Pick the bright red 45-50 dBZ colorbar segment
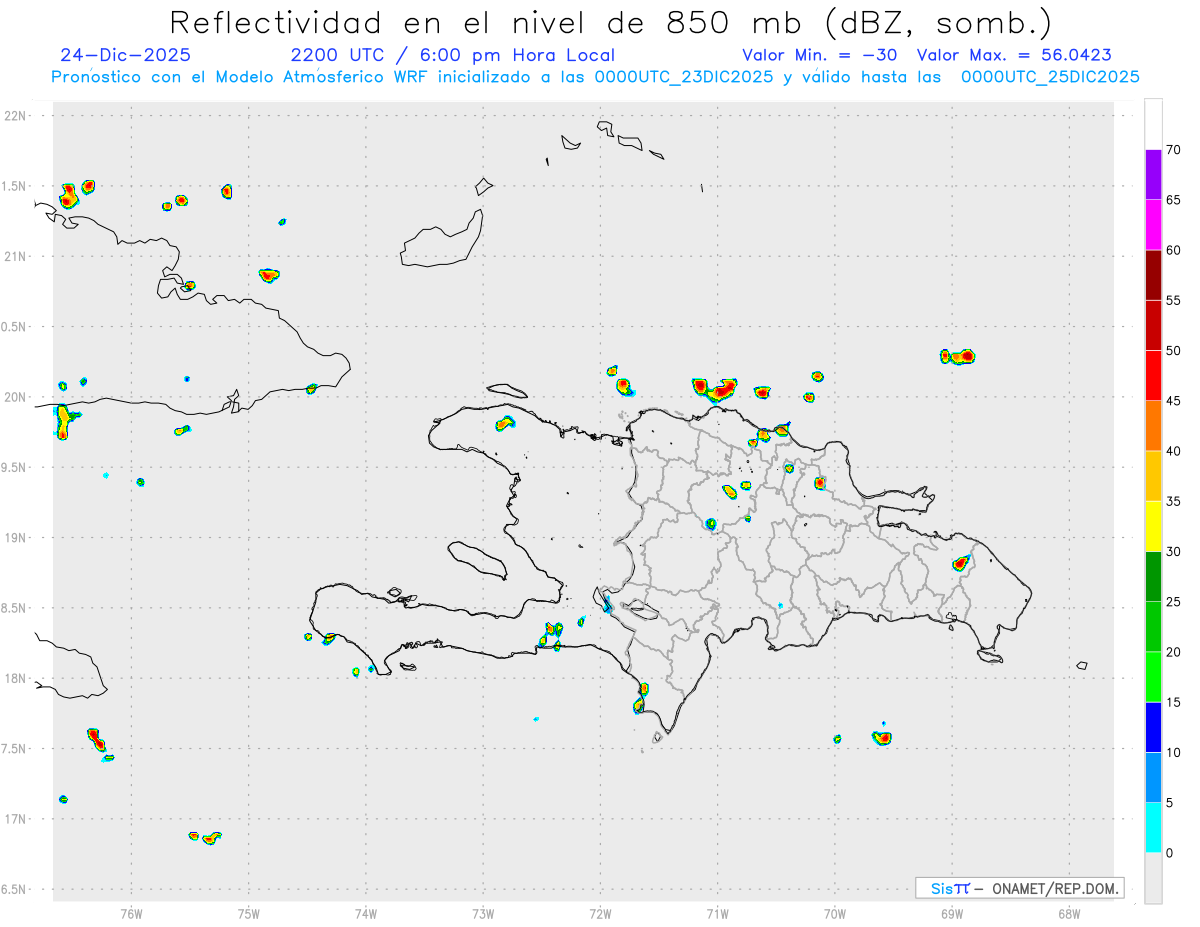1200x927 pixels. [x=1153, y=375]
